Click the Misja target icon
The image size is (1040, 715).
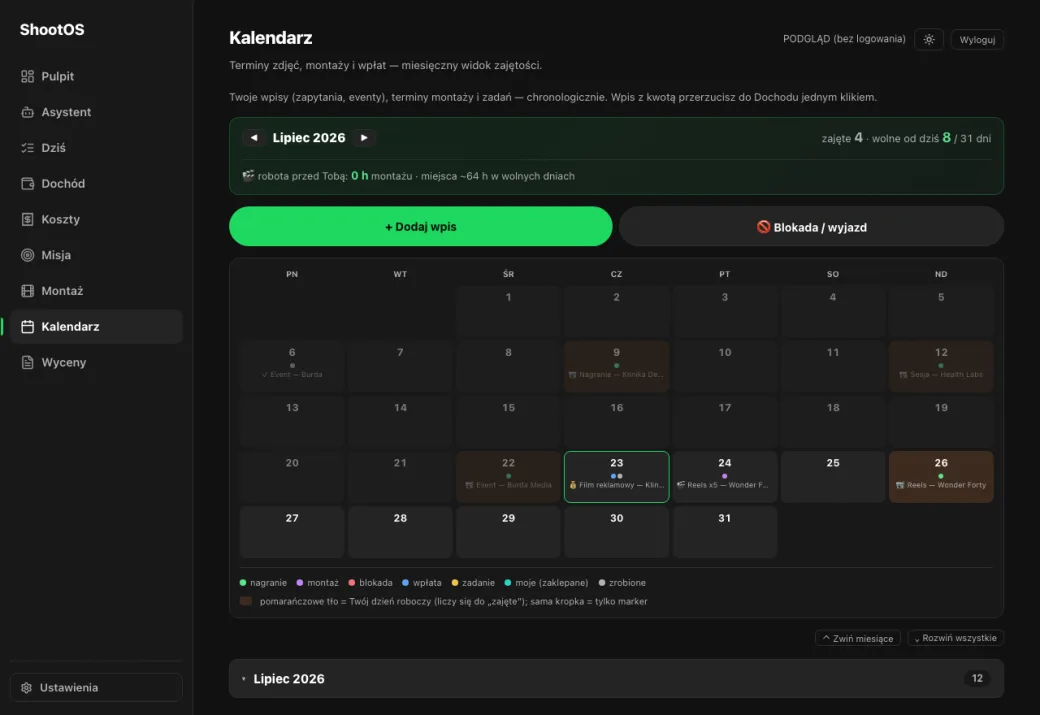point(27,255)
